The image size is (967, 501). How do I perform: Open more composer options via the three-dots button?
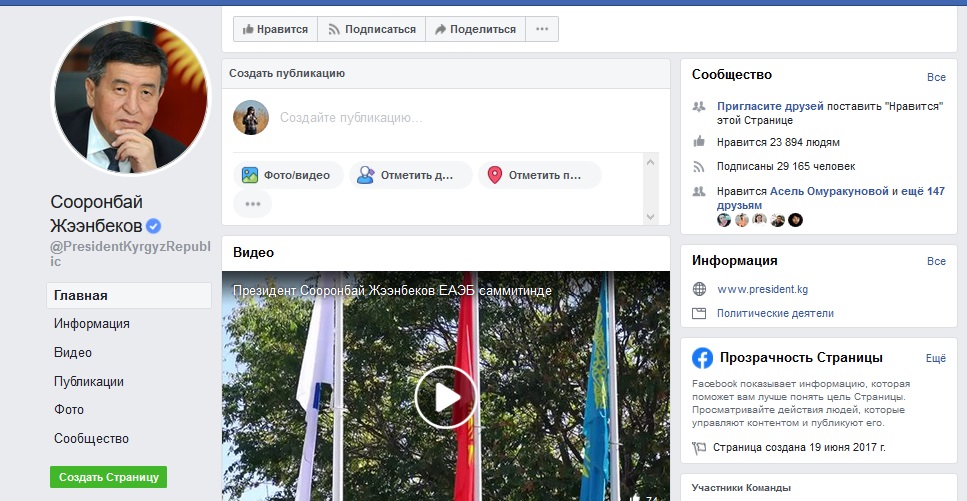coord(252,204)
